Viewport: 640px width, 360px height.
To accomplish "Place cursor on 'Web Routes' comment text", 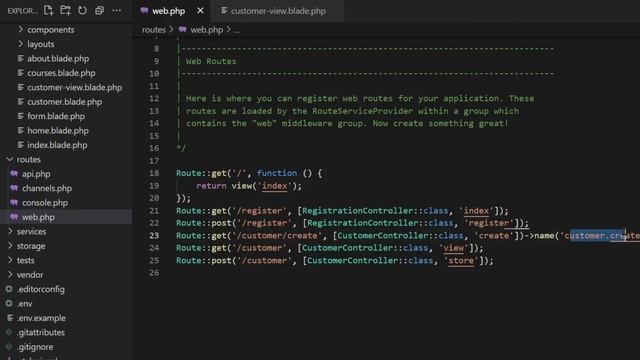I will point(211,61).
